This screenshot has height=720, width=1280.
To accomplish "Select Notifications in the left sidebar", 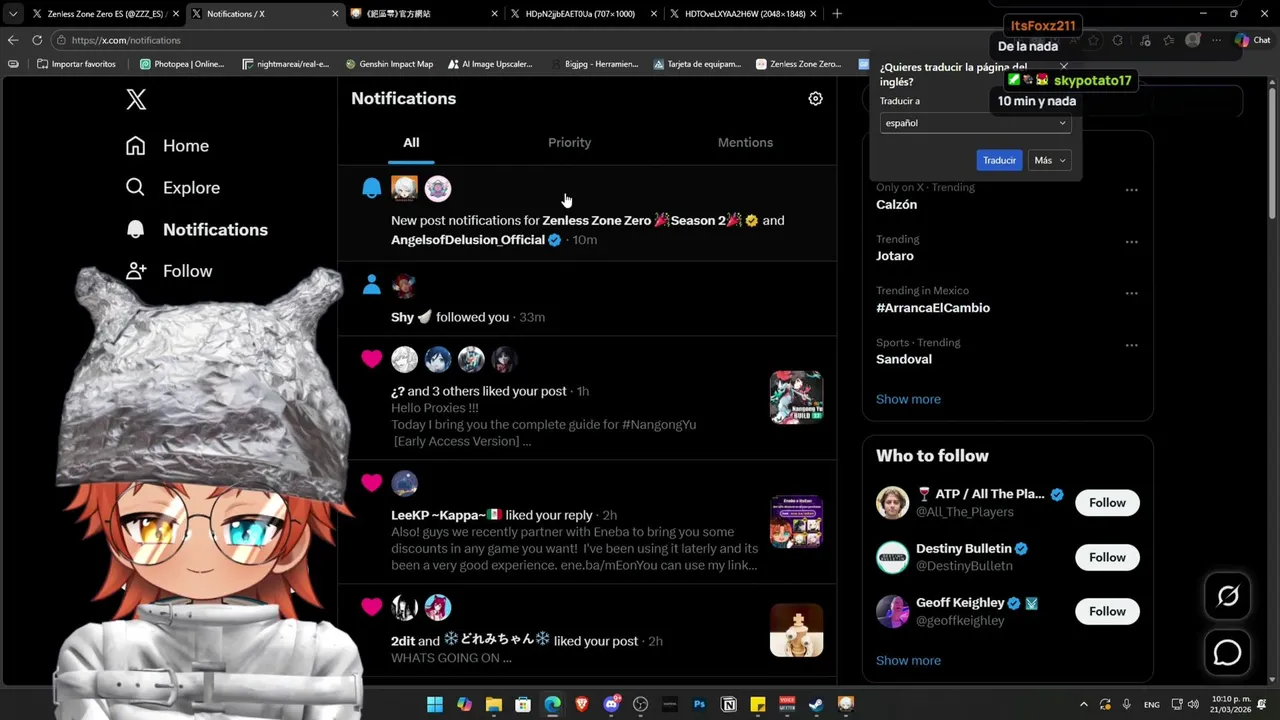I will point(196,230).
